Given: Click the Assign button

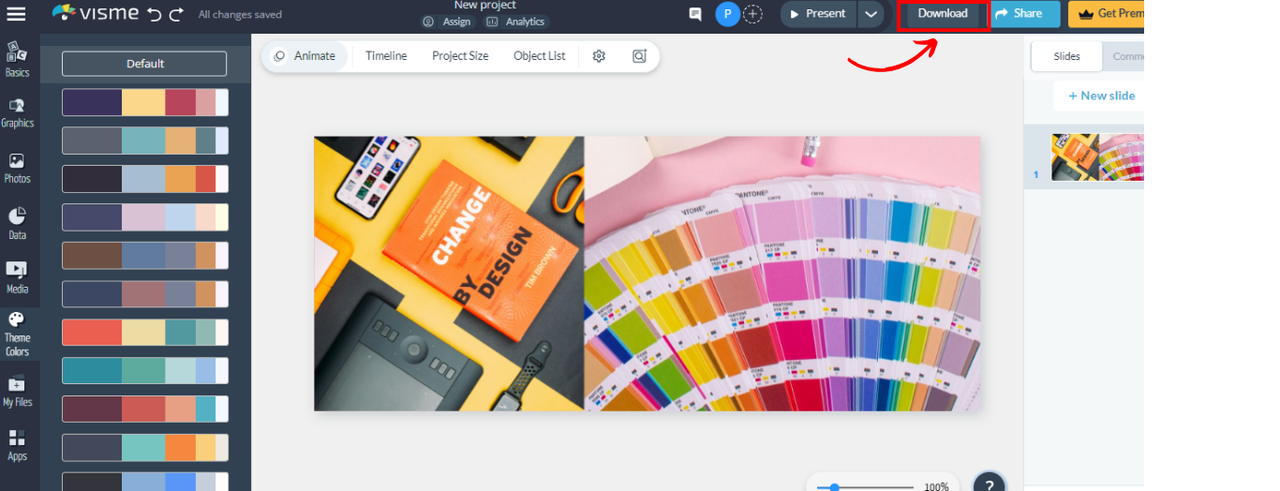Looking at the screenshot, I should (x=446, y=22).
